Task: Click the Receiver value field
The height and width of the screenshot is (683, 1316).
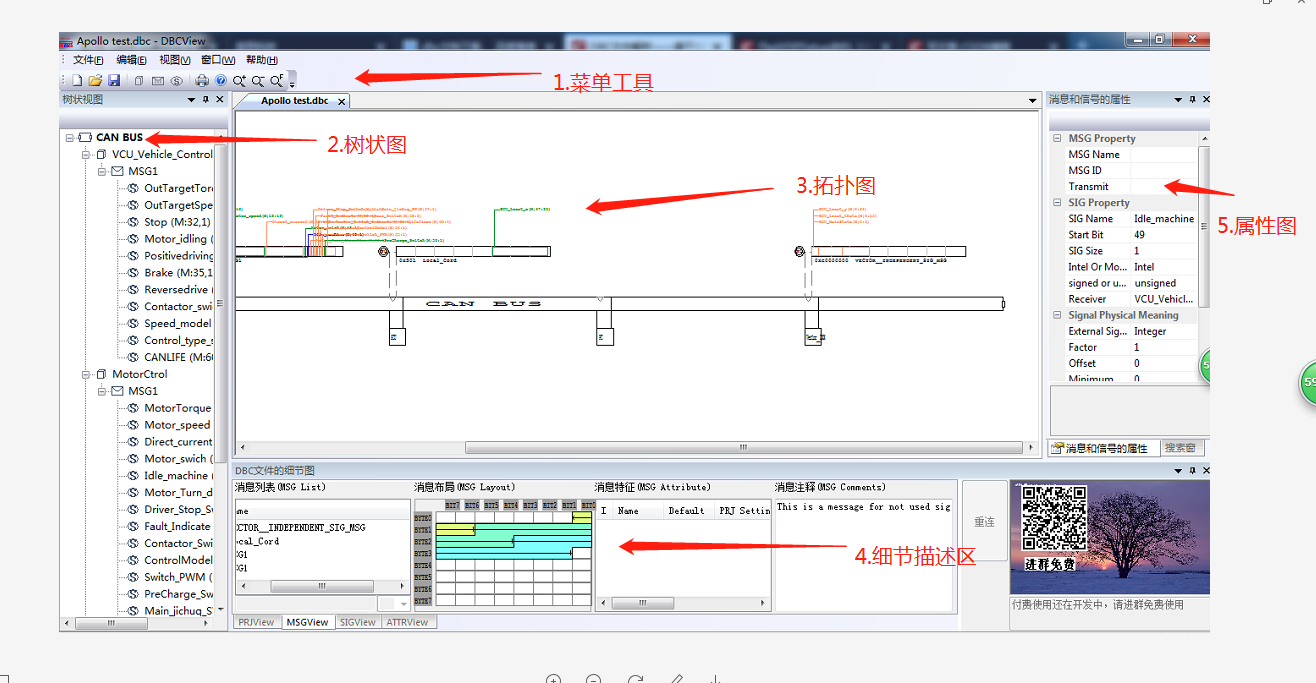Action: tap(1164, 299)
